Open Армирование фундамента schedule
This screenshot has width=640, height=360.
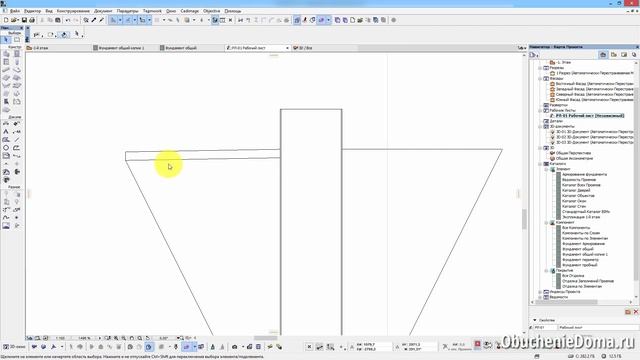(x=584, y=174)
